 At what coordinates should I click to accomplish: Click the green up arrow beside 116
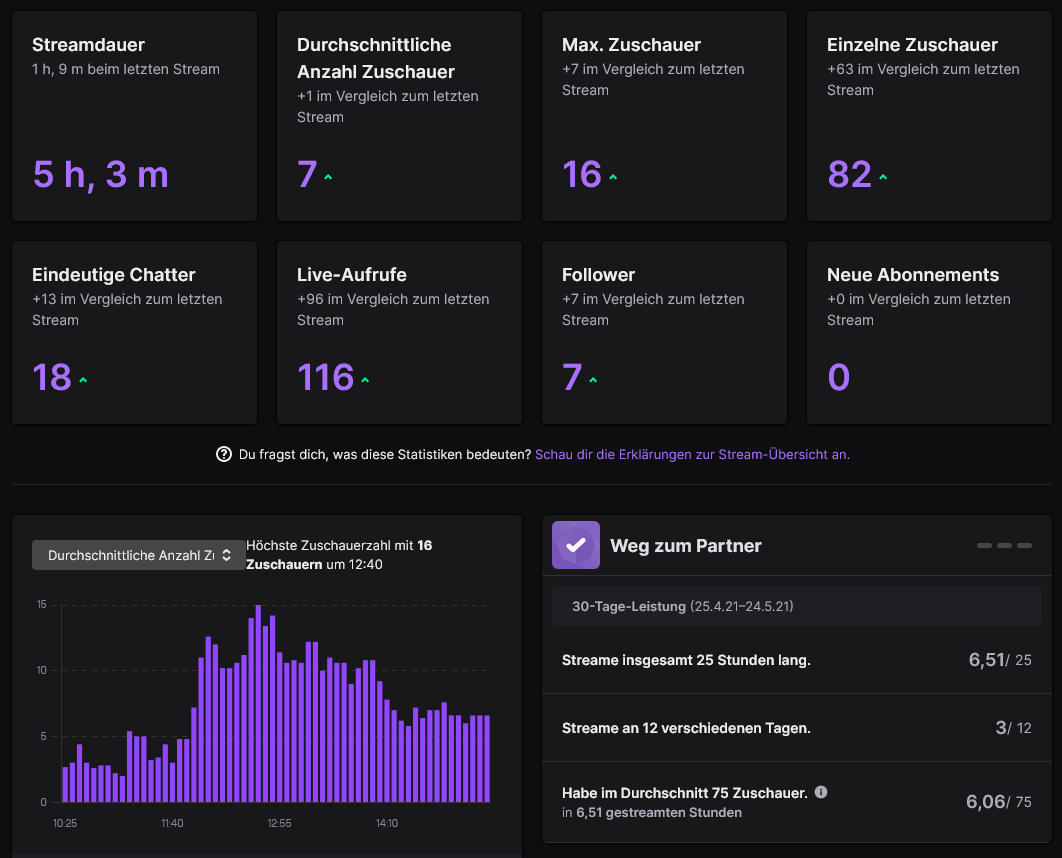(x=365, y=381)
